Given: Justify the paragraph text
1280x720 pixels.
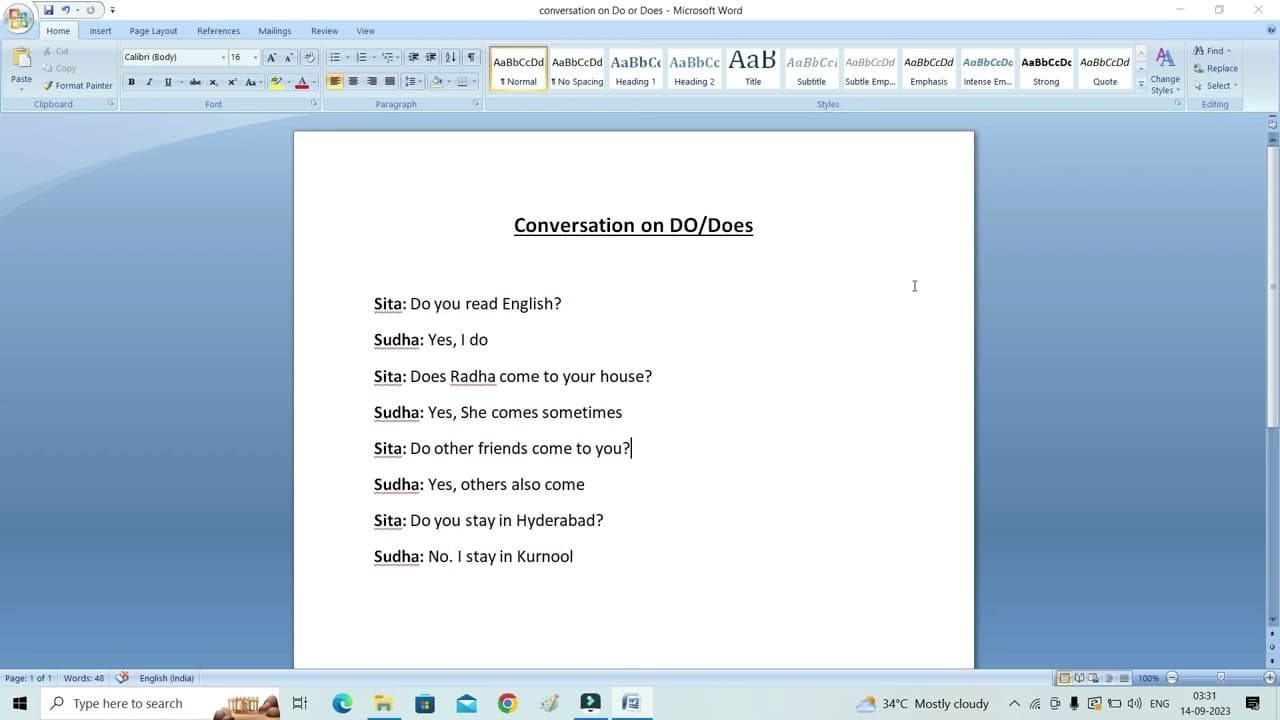Looking at the screenshot, I should pyautogui.click(x=390, y=82).
